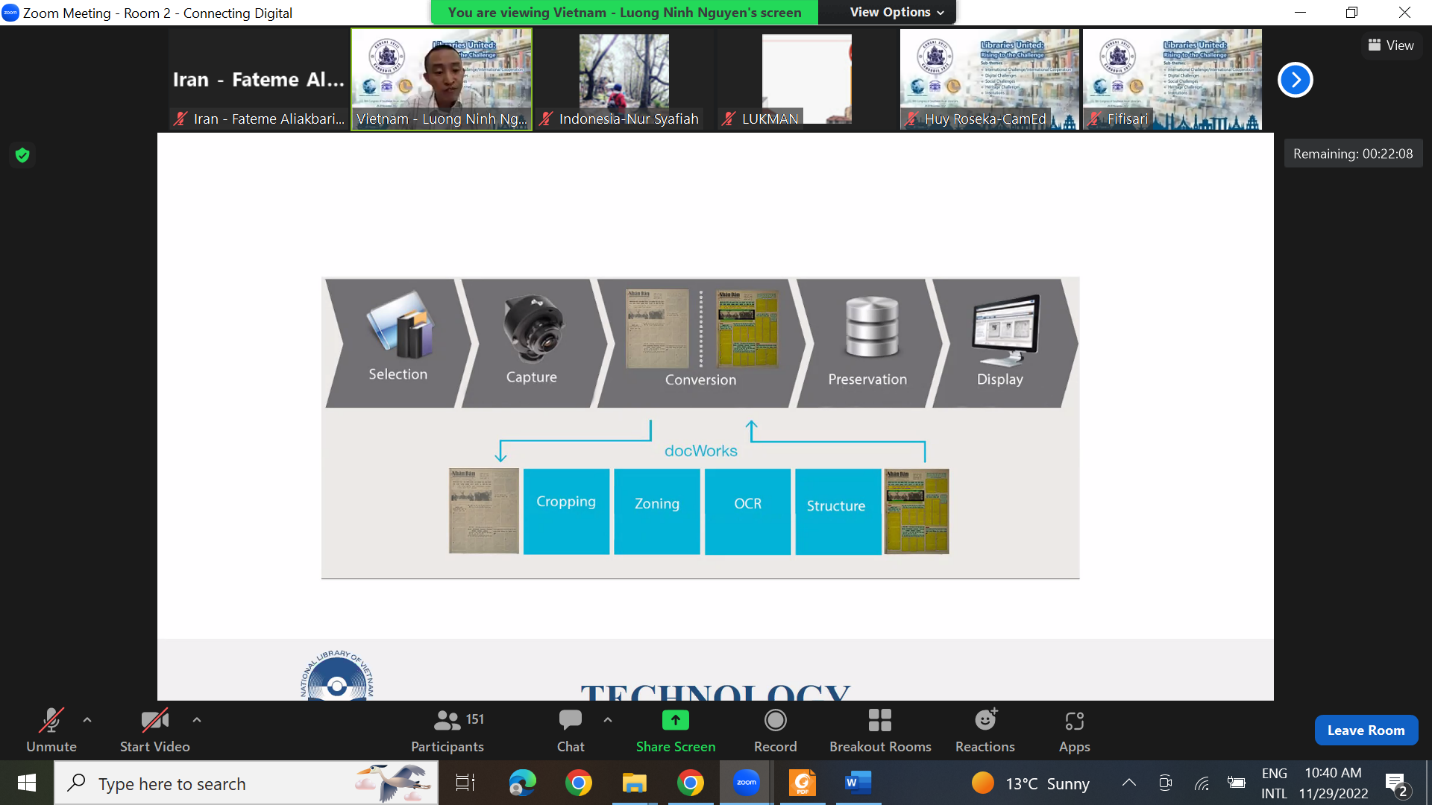Screen dimensions: 1432x805
Task: Open the Reactions menu
Action: 985,730
